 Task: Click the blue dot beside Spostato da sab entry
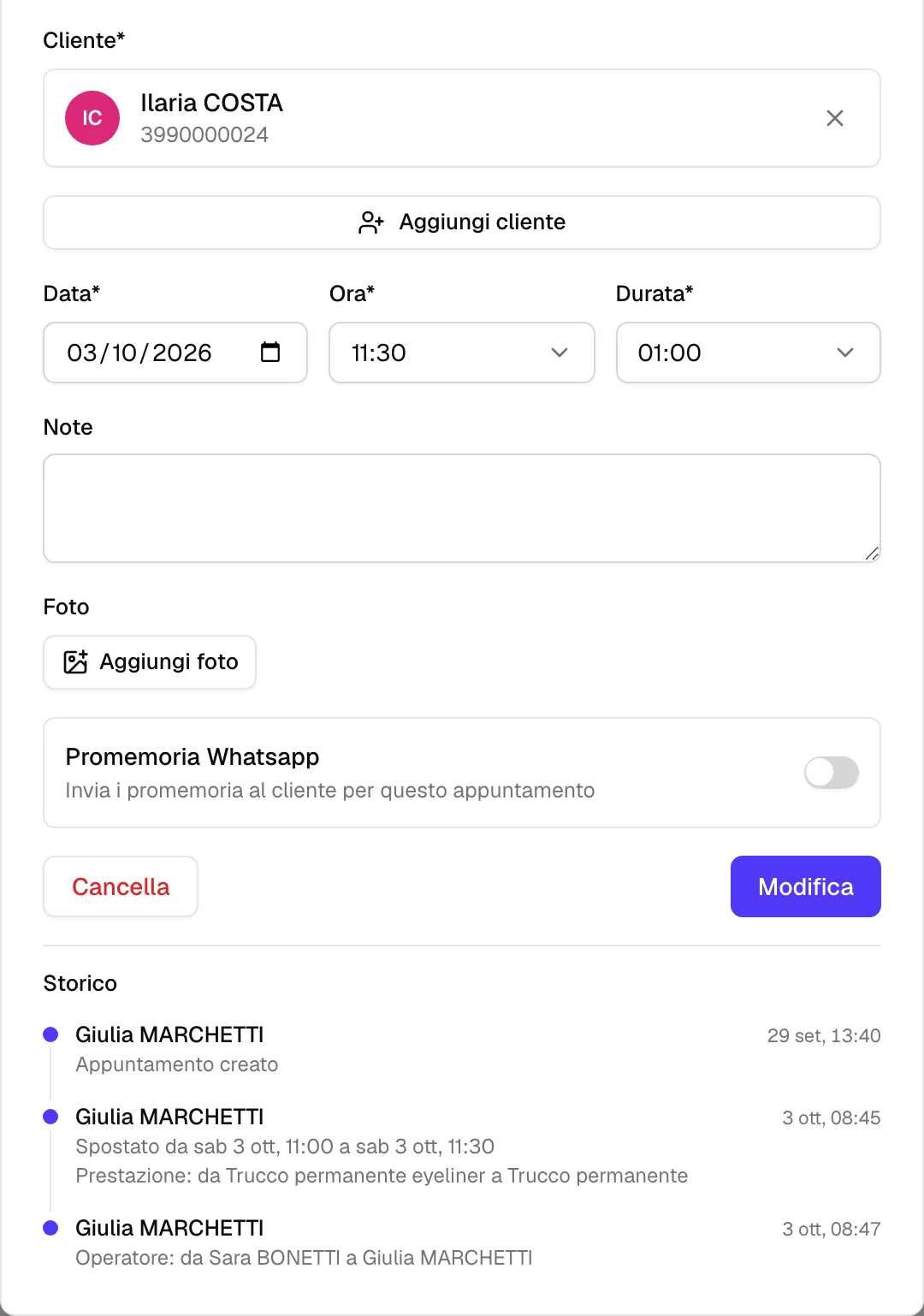pos(50,1117)
